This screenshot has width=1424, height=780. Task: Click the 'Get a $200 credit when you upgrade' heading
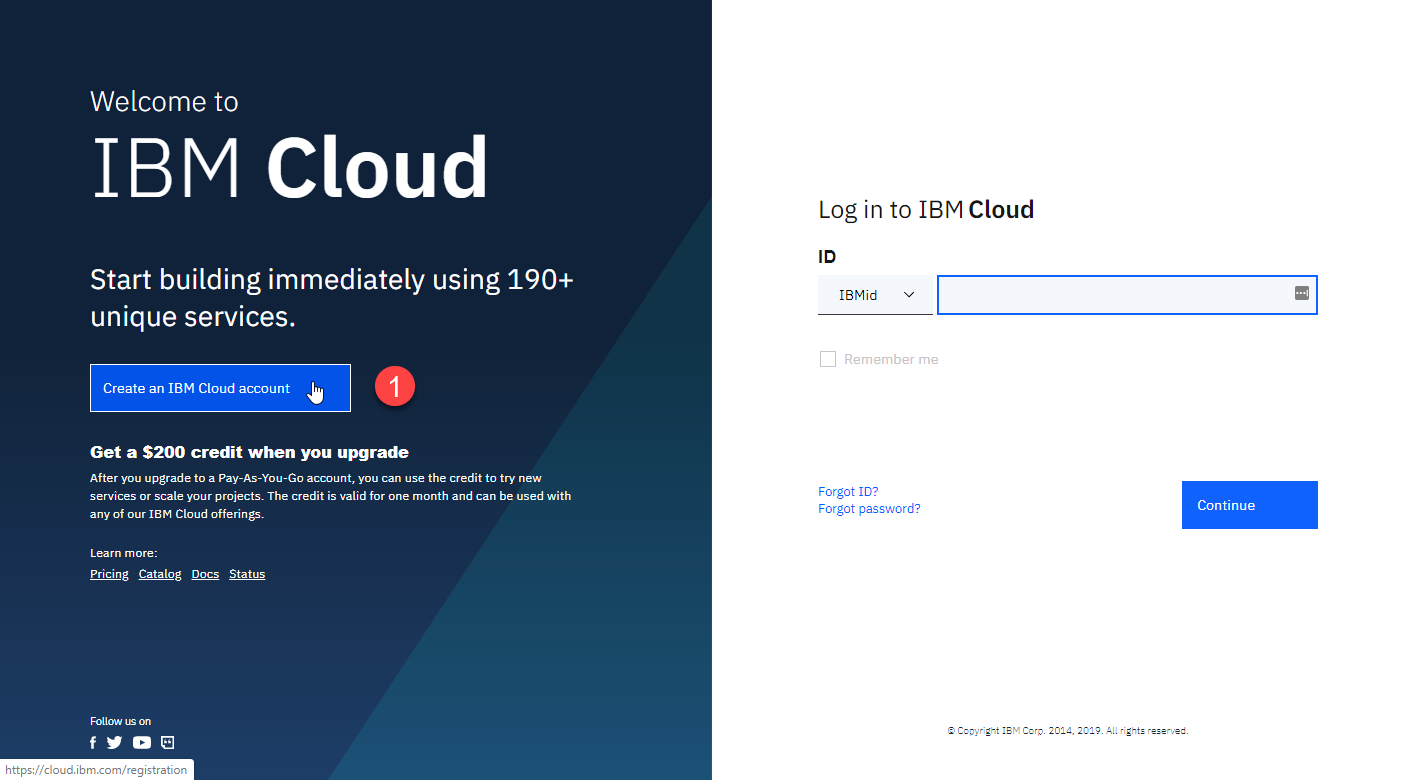[x=249, y=452]
